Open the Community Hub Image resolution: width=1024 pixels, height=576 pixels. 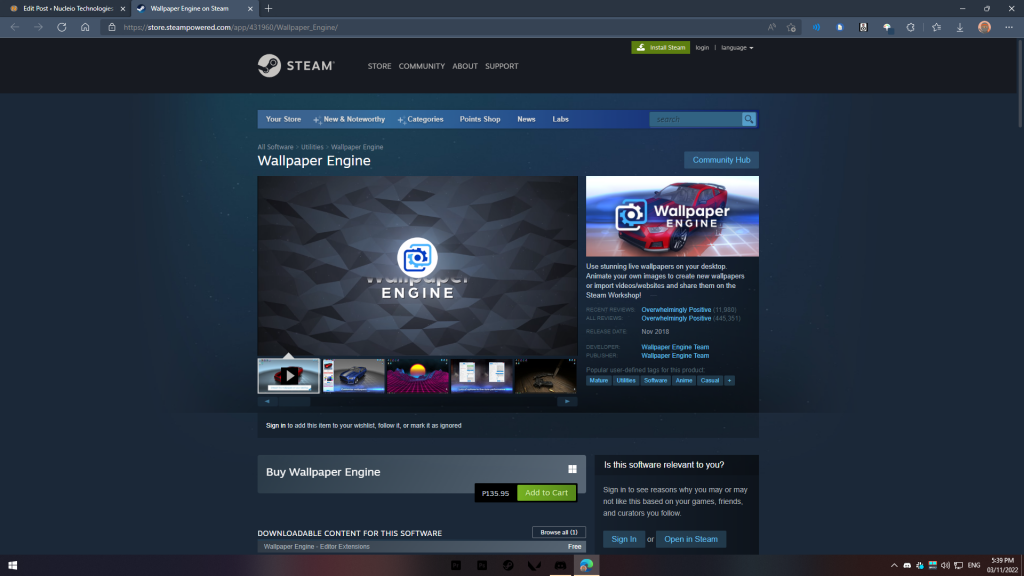[x=721, y=160]
